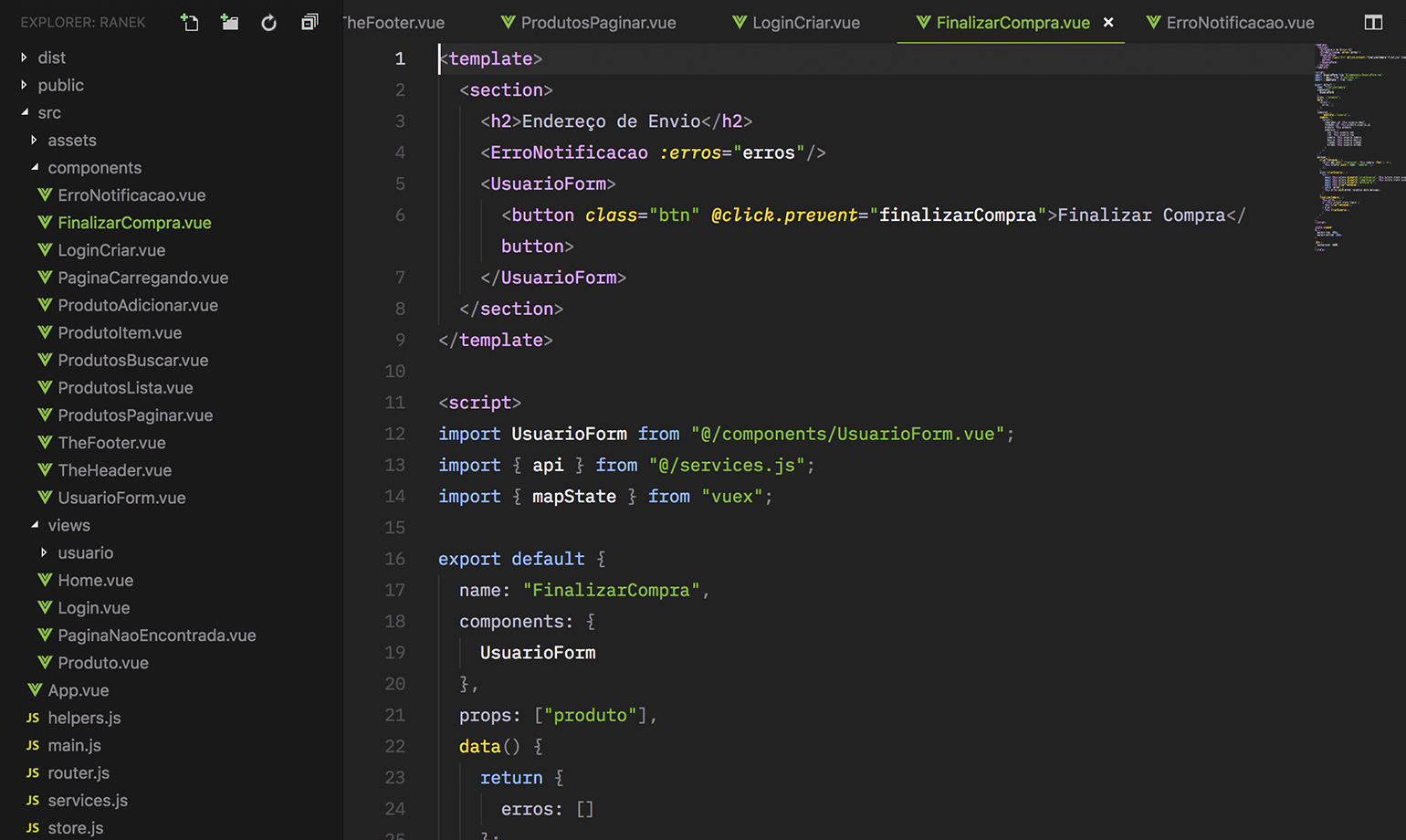The width and height of the screenshot is (1406, 840).
Task: Click the "produto" props string
Action: pos(591,715)
